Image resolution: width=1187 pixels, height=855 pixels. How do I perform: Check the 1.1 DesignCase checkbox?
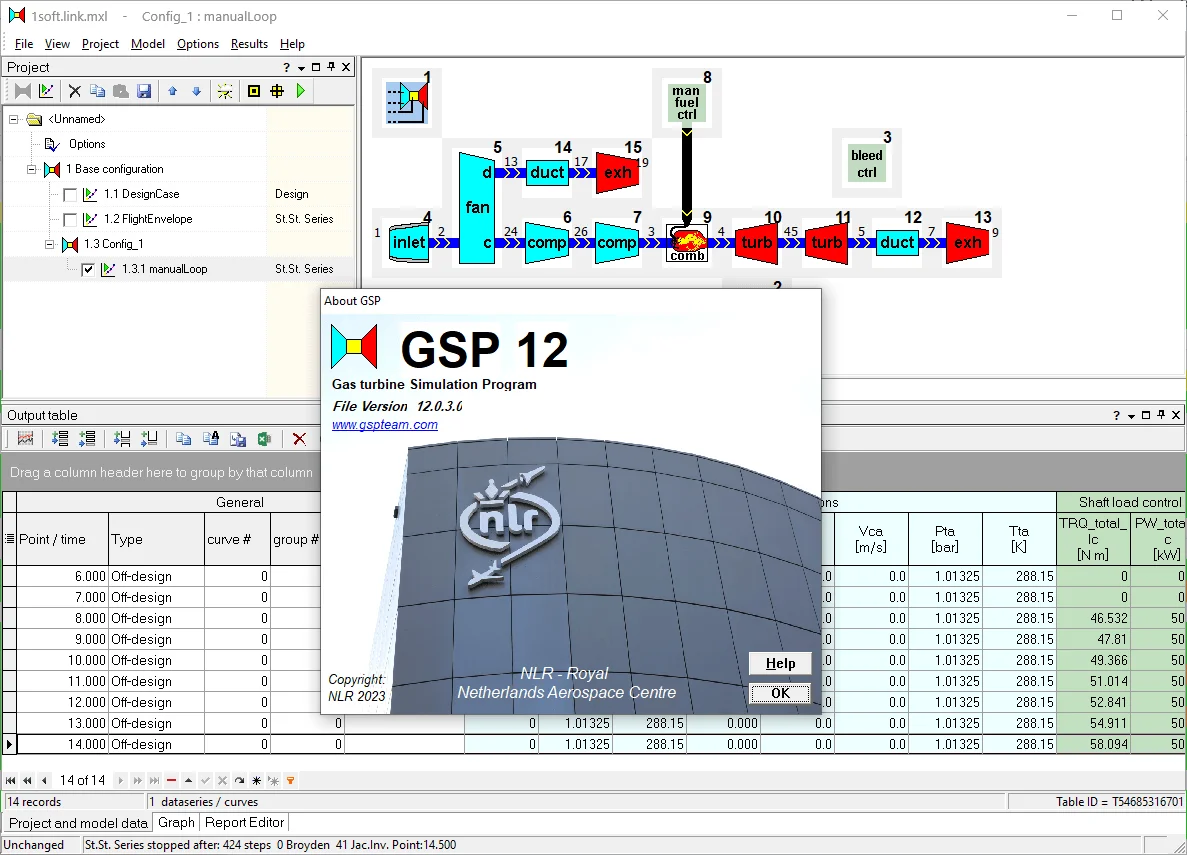click(x=70, y=195)
